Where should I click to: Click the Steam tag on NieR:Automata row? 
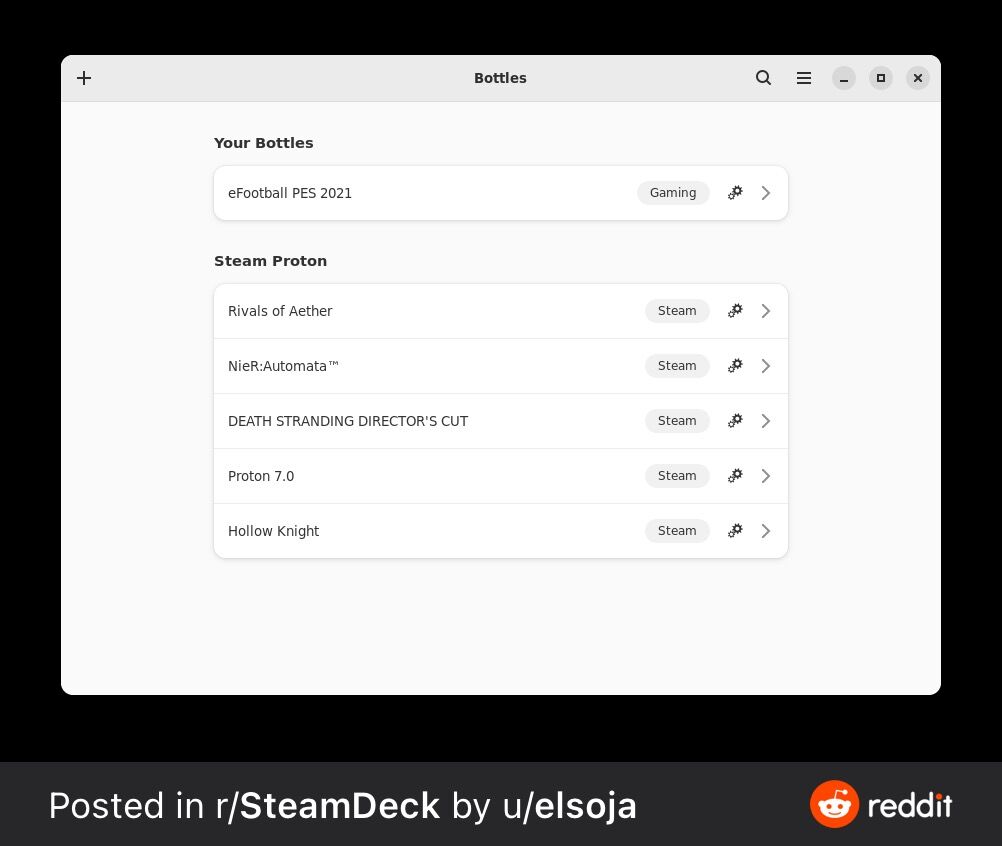[x=677, y=366]
